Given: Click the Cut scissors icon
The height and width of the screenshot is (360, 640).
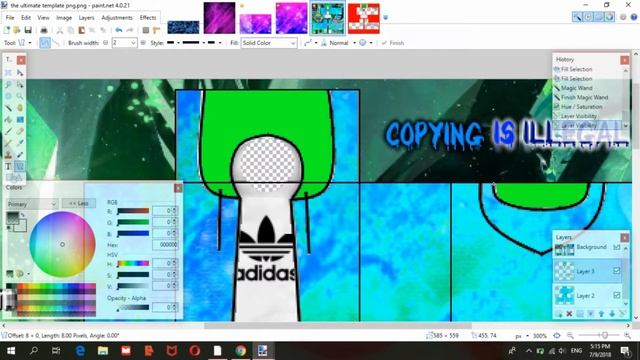Looking at the screenshot, I should click(60, 30).
